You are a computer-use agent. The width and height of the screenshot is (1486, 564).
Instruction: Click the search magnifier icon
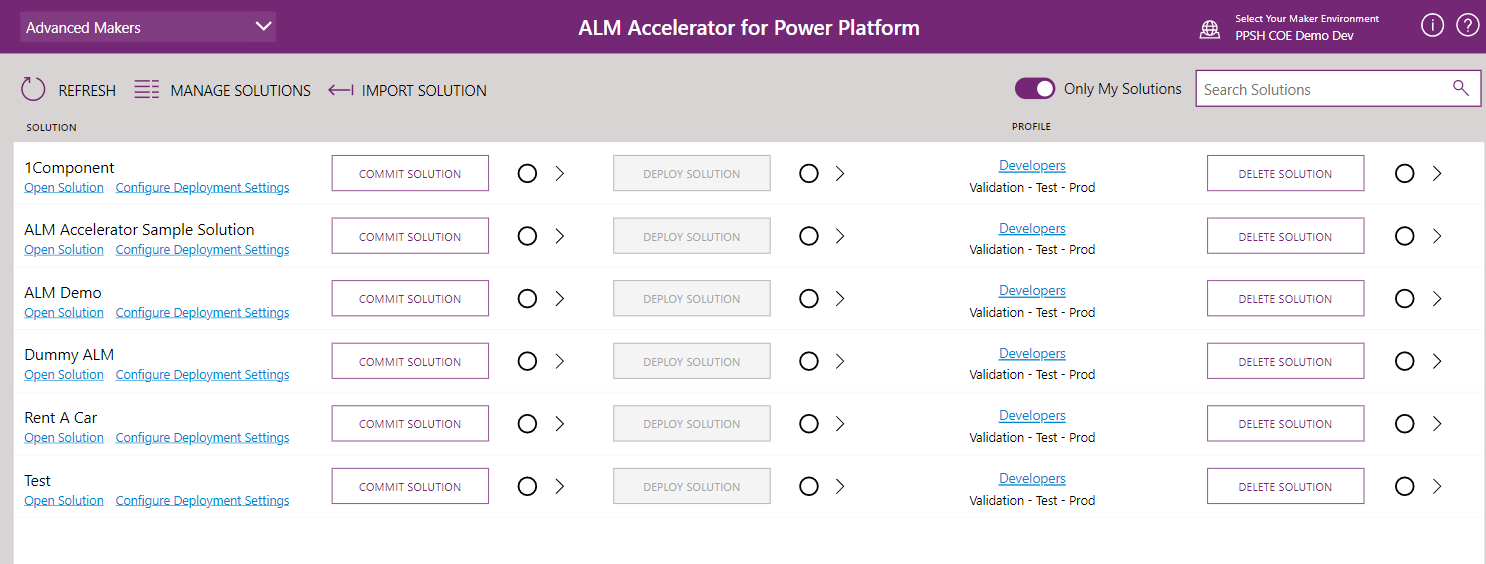pyautogui.click(x=1461, y=88)
